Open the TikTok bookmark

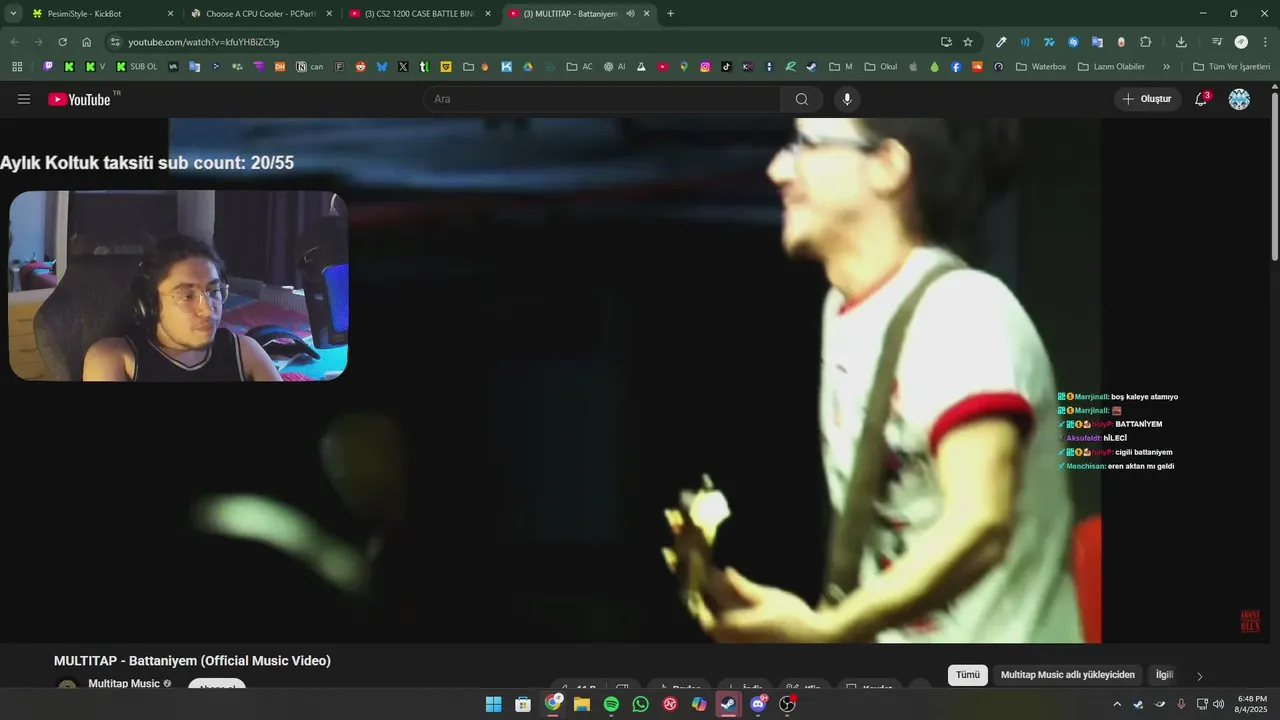(726, 67)
